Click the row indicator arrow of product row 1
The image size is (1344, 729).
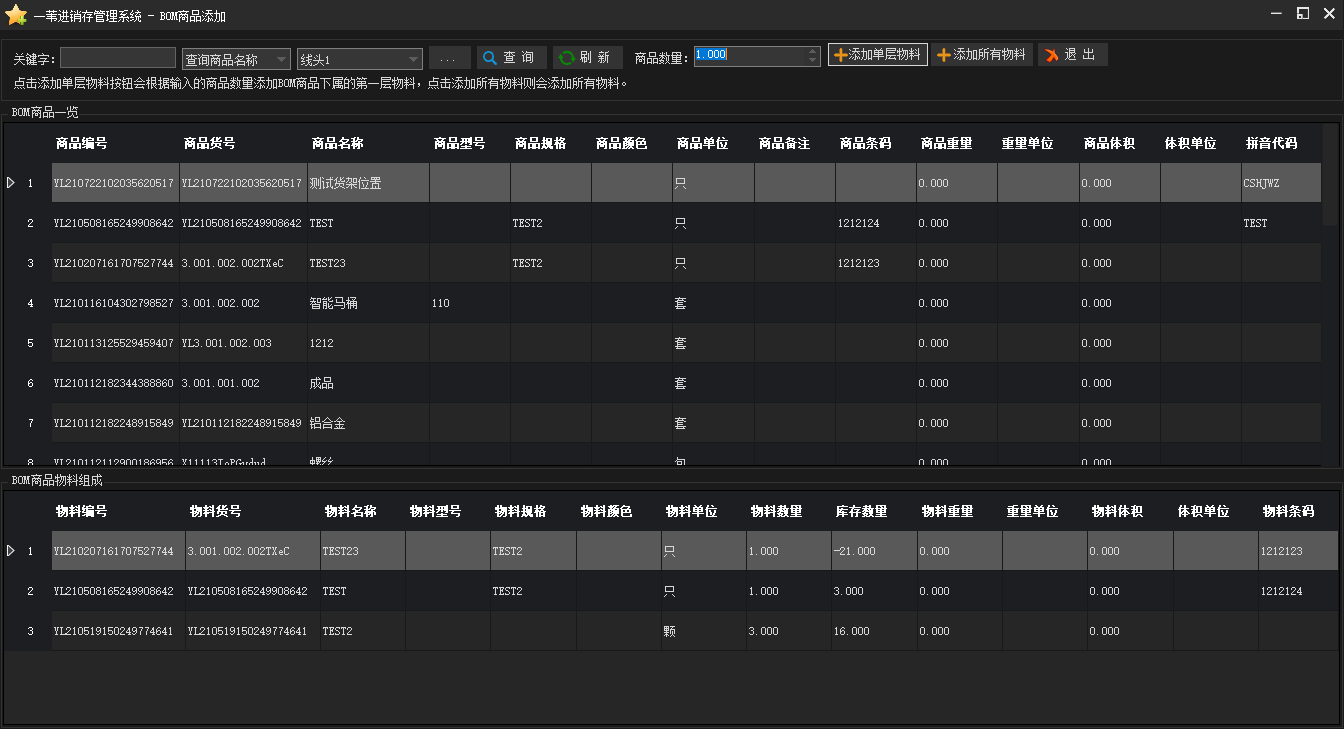11,183
